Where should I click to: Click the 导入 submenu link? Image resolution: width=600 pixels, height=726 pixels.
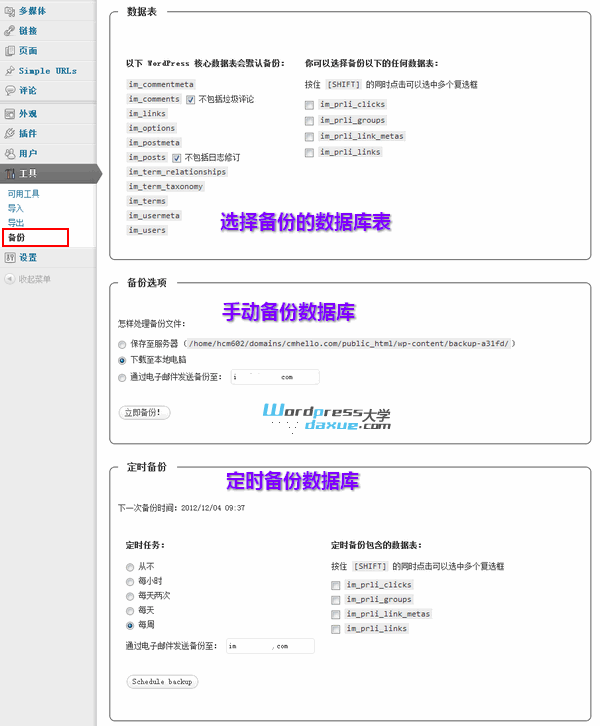click(x=15, y=208)
